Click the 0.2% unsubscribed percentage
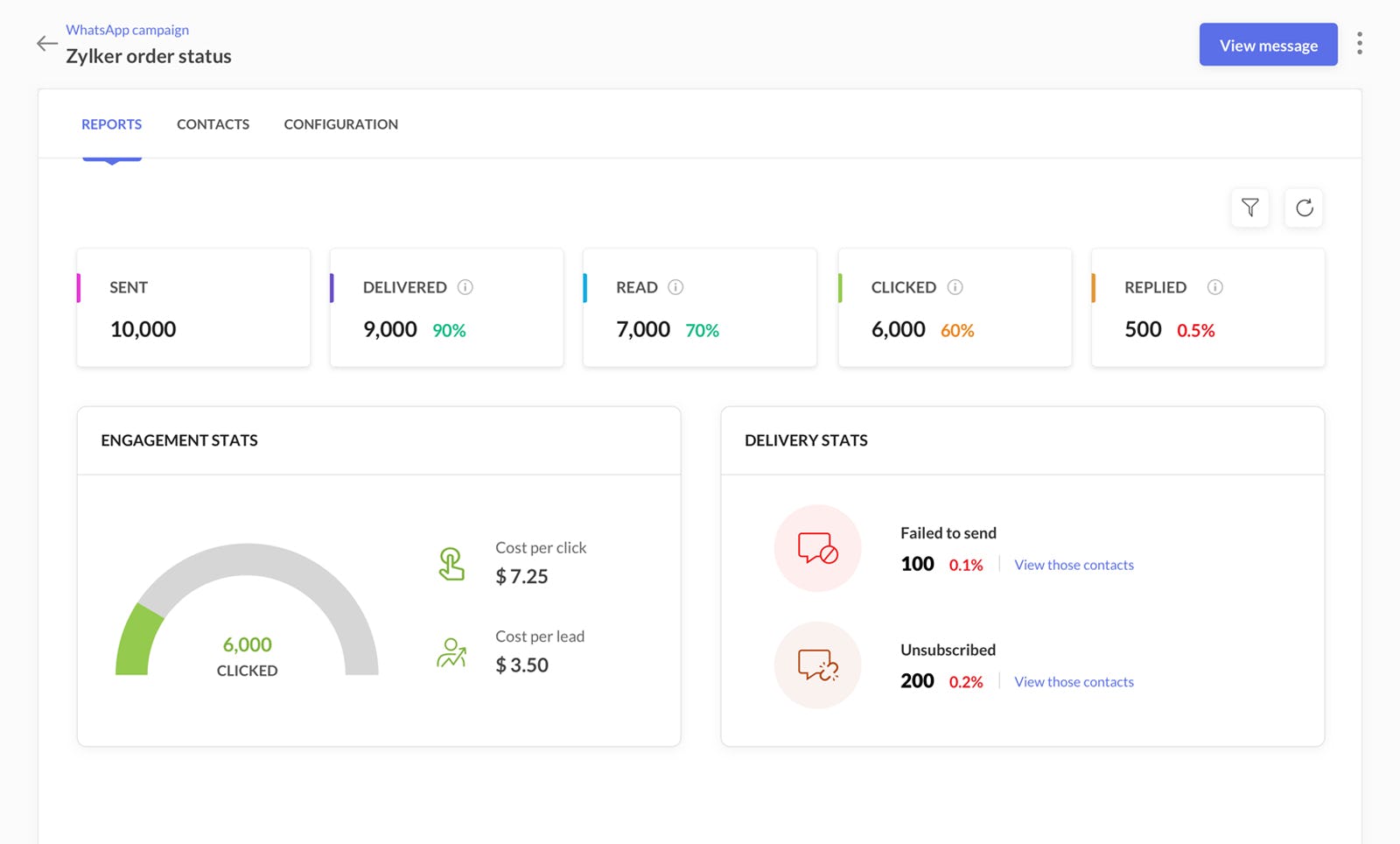The width and height of the screenshot is (1400, 844). [966, 682]
